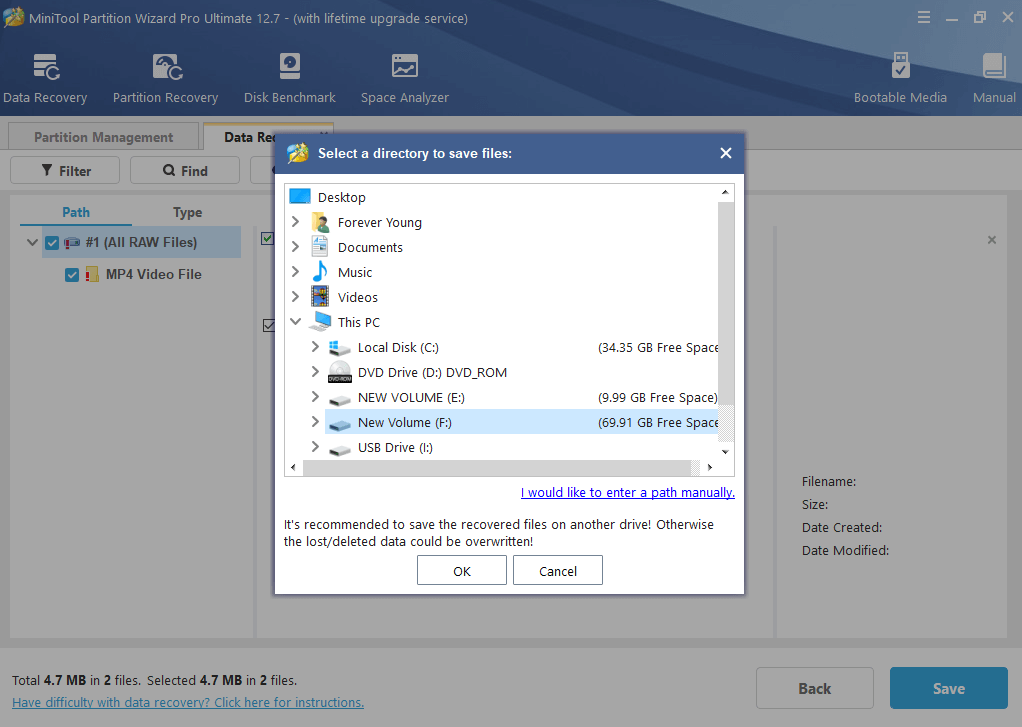The image size is (1022, 727).
Task: Click the '(9.99 GB Free Space)' text
Action: 658,398
